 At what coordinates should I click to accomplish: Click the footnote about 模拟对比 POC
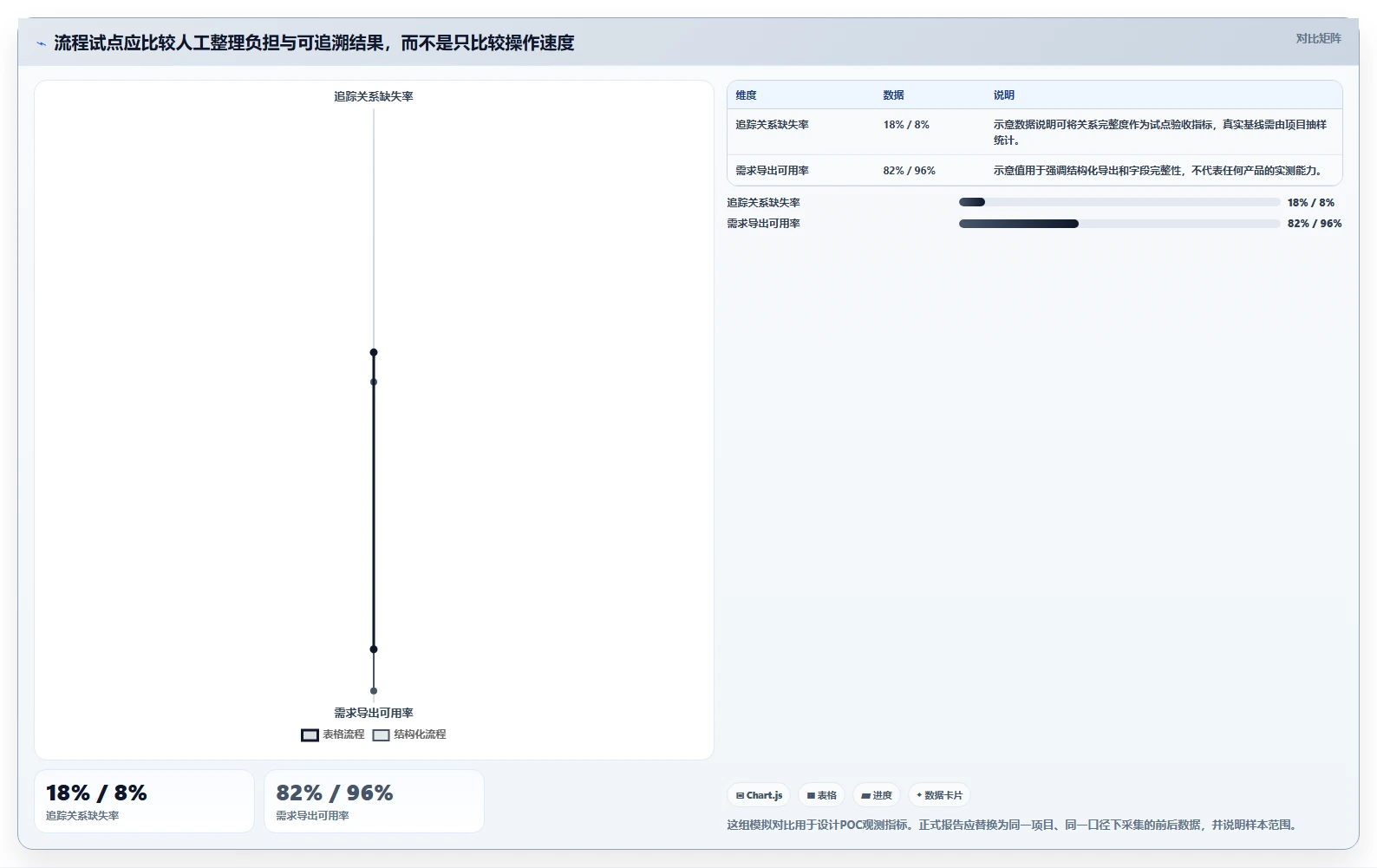pos(1013,825)
